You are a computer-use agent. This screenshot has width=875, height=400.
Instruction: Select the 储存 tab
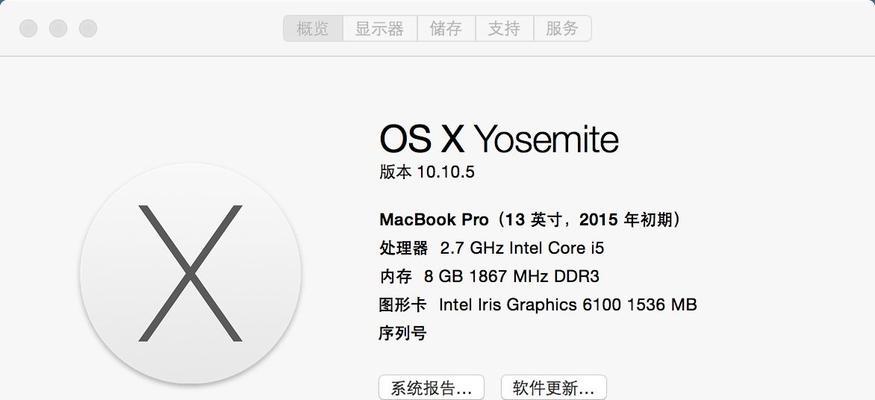coord(446,28)
